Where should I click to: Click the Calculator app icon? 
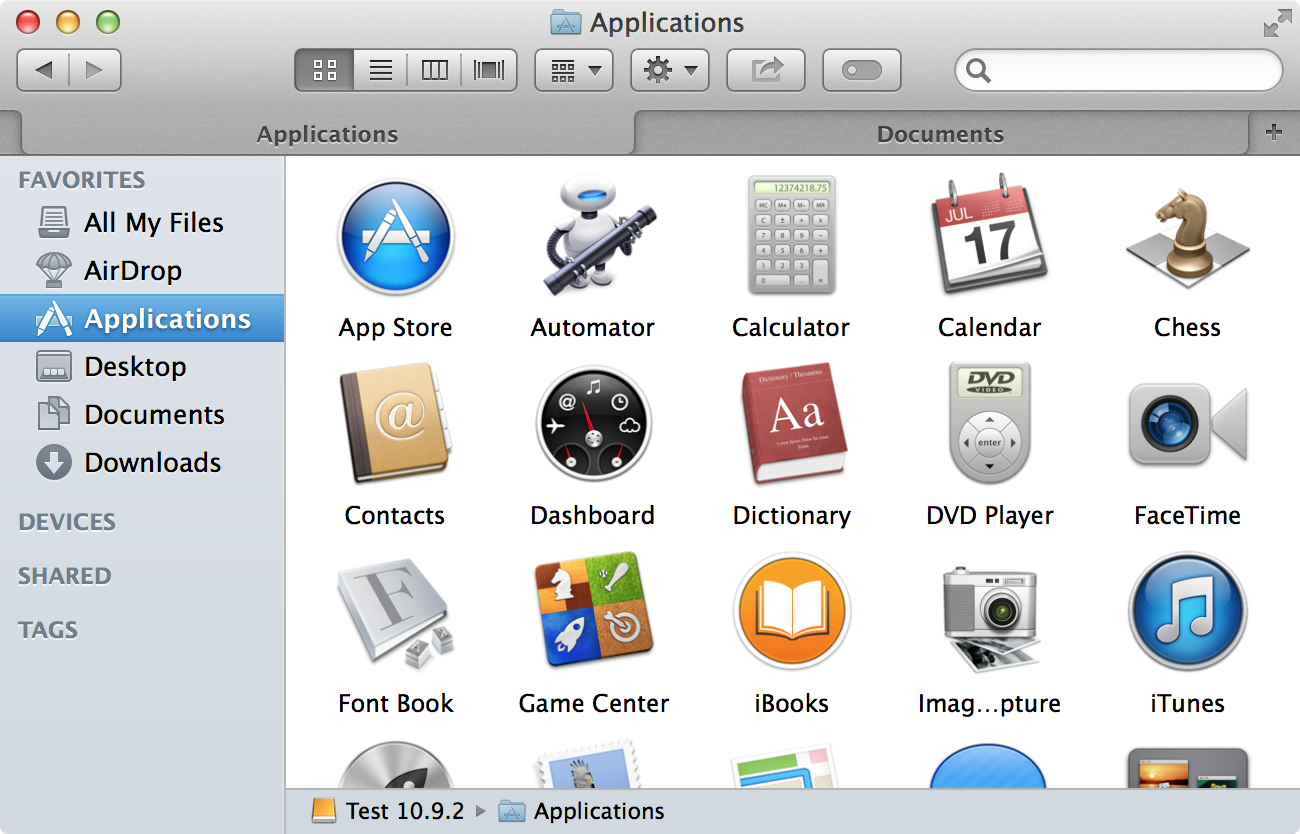point(790,236)
